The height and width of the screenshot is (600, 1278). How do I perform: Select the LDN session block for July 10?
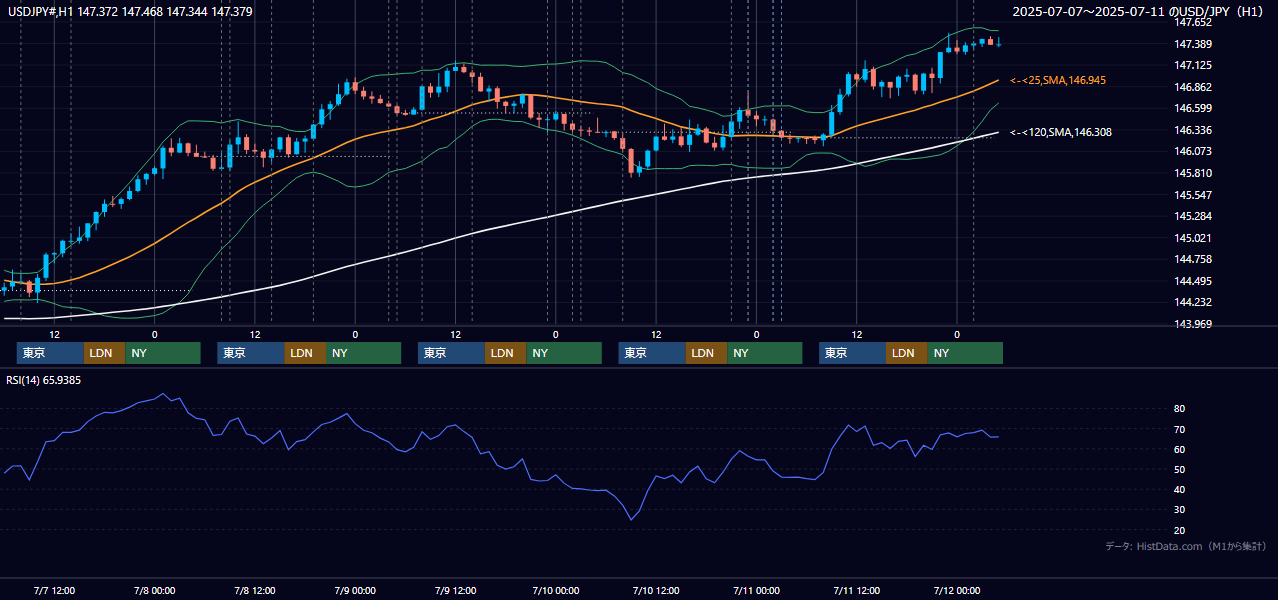706,353
